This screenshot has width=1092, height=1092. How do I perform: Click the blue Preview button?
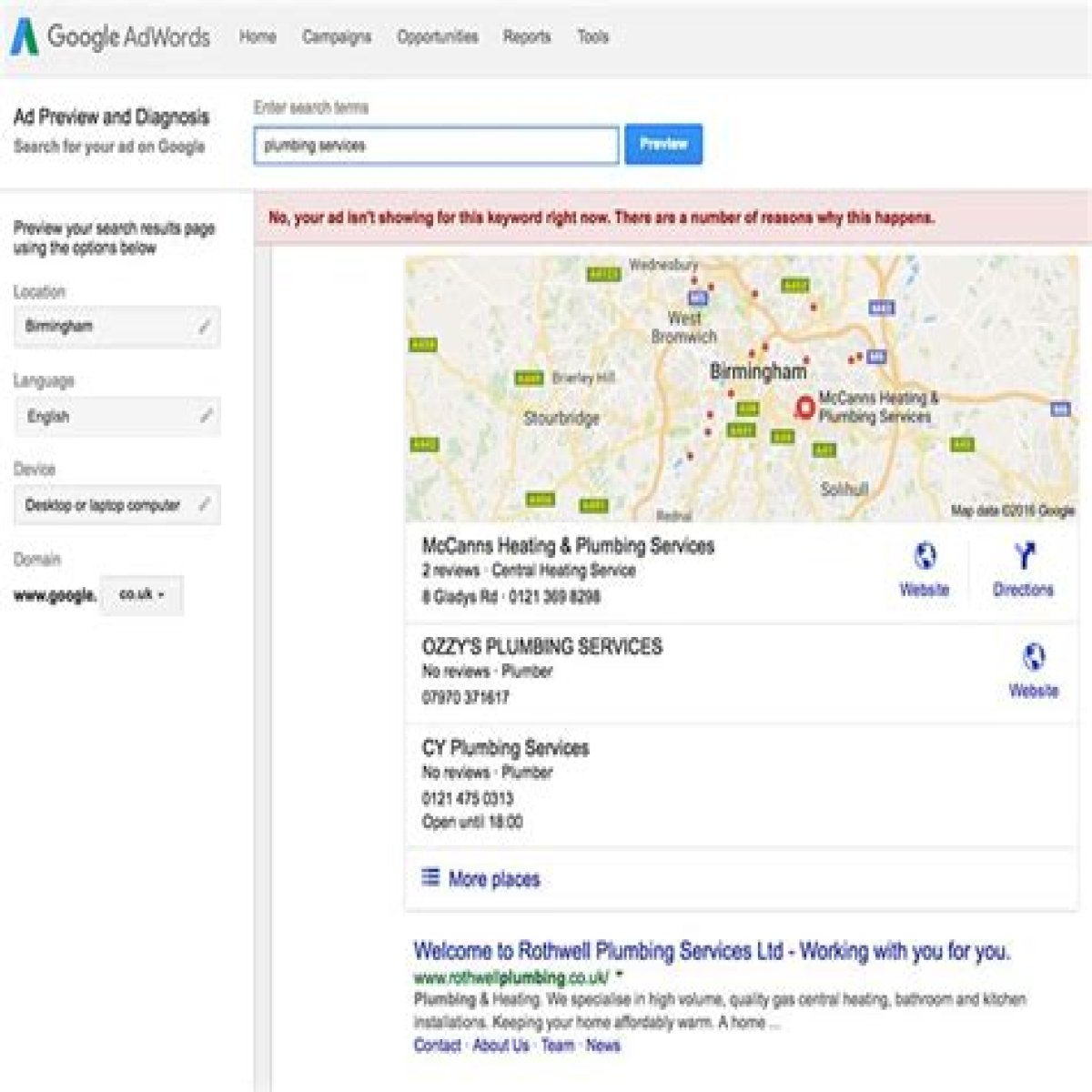[x=663, y=144]
